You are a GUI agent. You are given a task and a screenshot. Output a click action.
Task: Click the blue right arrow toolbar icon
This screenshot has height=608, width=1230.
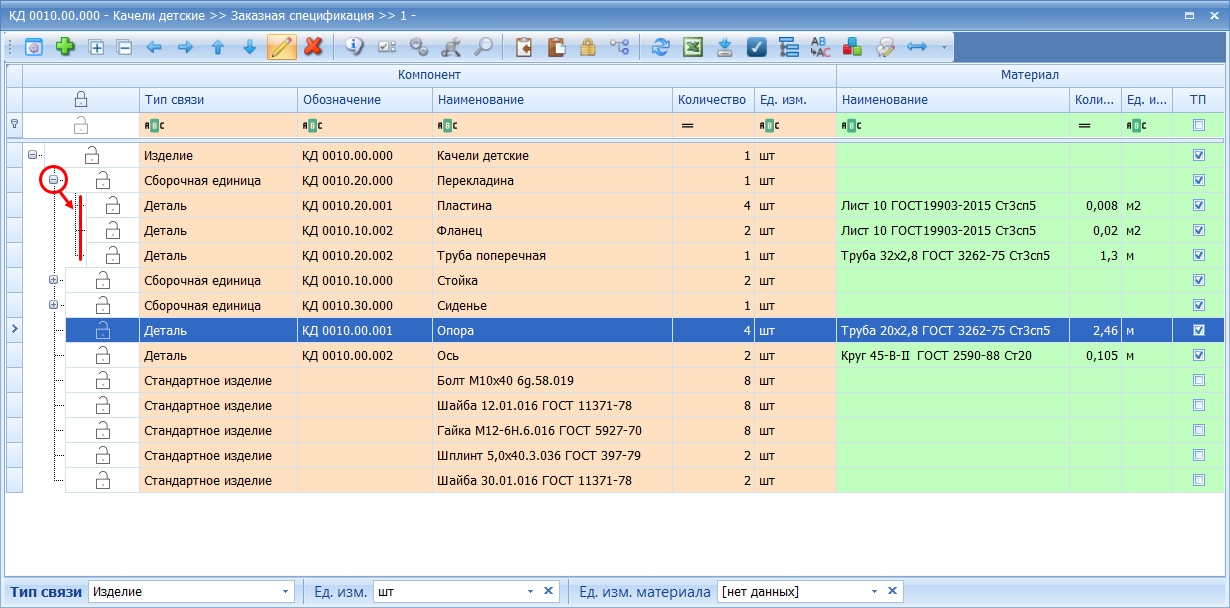click(185, 47)
